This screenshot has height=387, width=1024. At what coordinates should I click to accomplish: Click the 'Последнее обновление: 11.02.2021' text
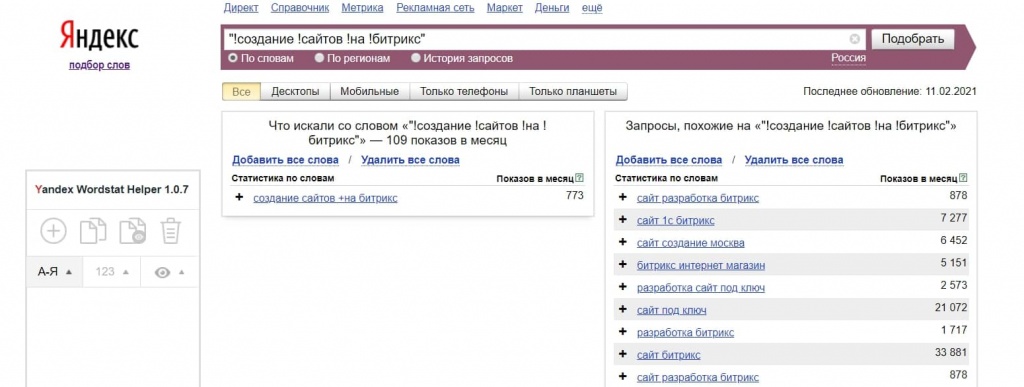coord(889,91)
